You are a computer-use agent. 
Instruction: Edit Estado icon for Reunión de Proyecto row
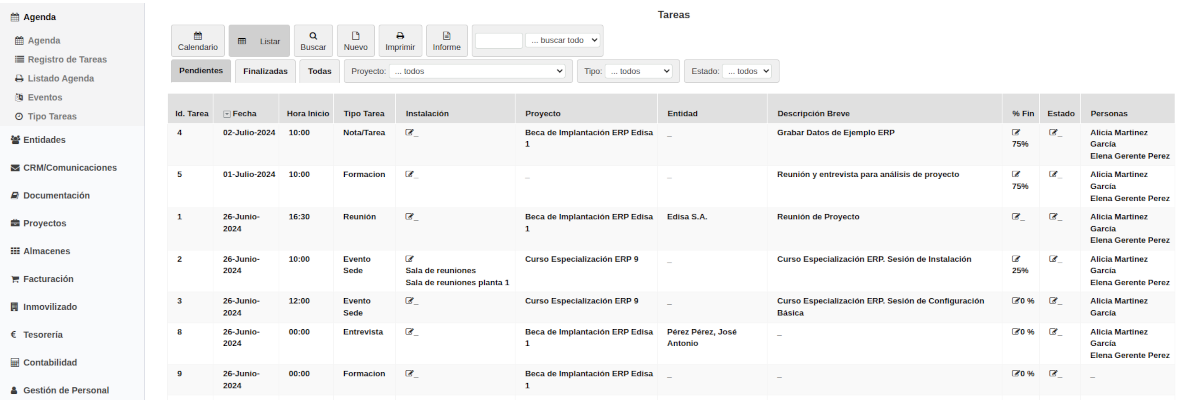coord(1053,216)
